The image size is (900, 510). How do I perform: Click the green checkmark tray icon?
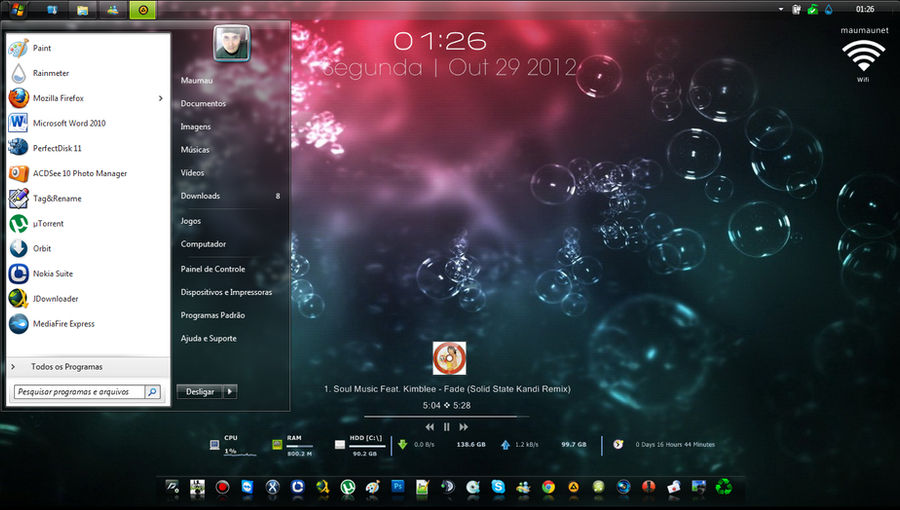[x=813, y=9]
